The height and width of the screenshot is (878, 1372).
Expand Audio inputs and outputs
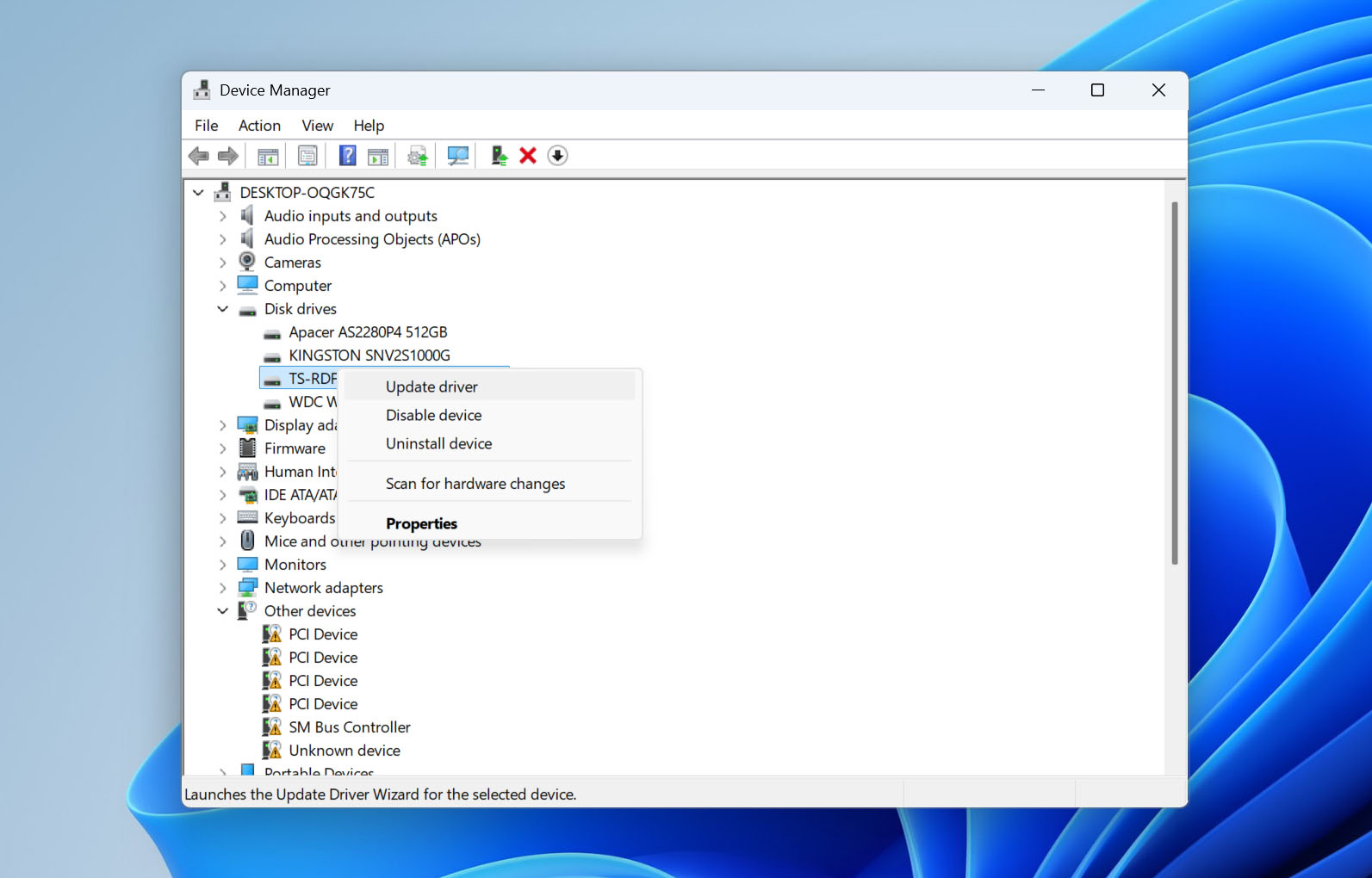(223, 215)
